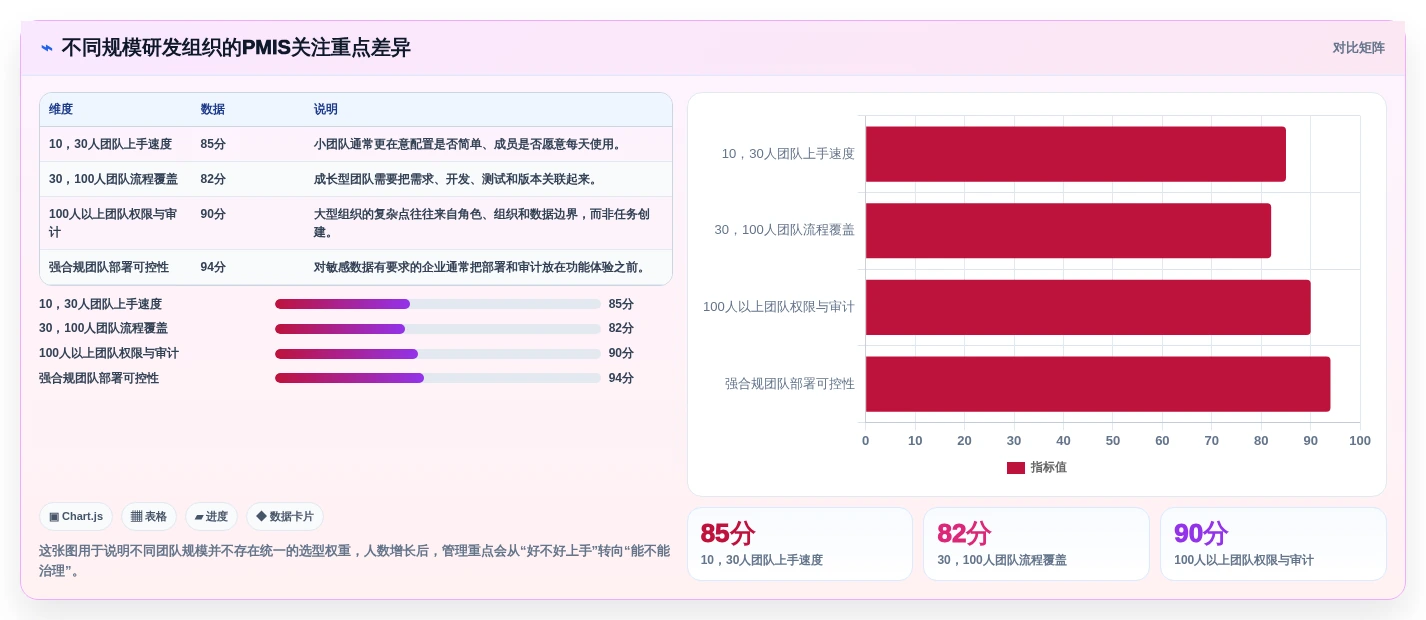1426x620 pixels.
Task: Click the summary paragraph starting 这张图用于说明
Action: tap(354, 560)
